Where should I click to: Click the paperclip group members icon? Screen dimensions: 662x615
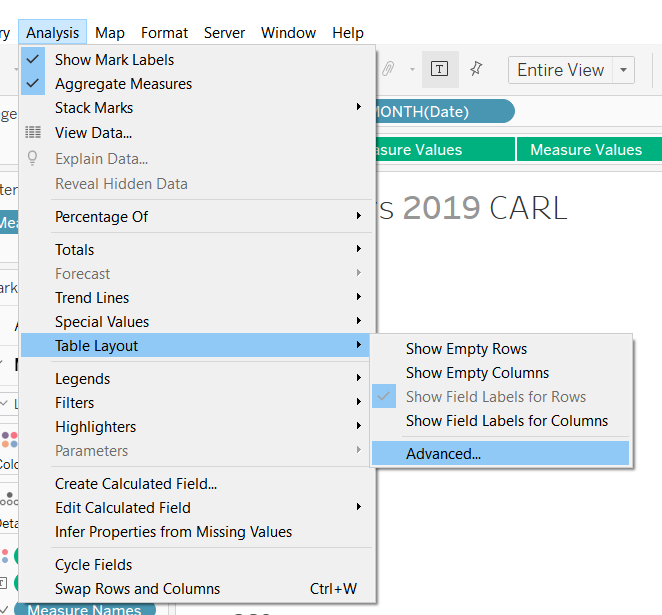click(x=389, y=69)
